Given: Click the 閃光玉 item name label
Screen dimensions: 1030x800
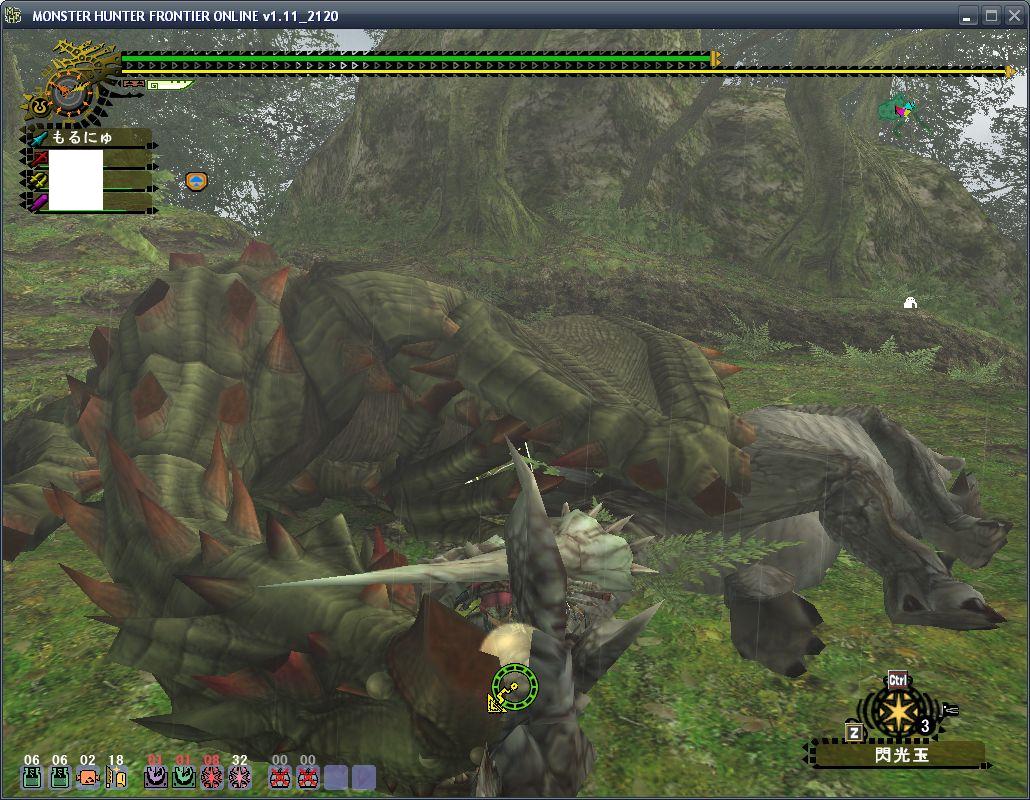Looking at the screenshot, I should (x=902, y=755).
